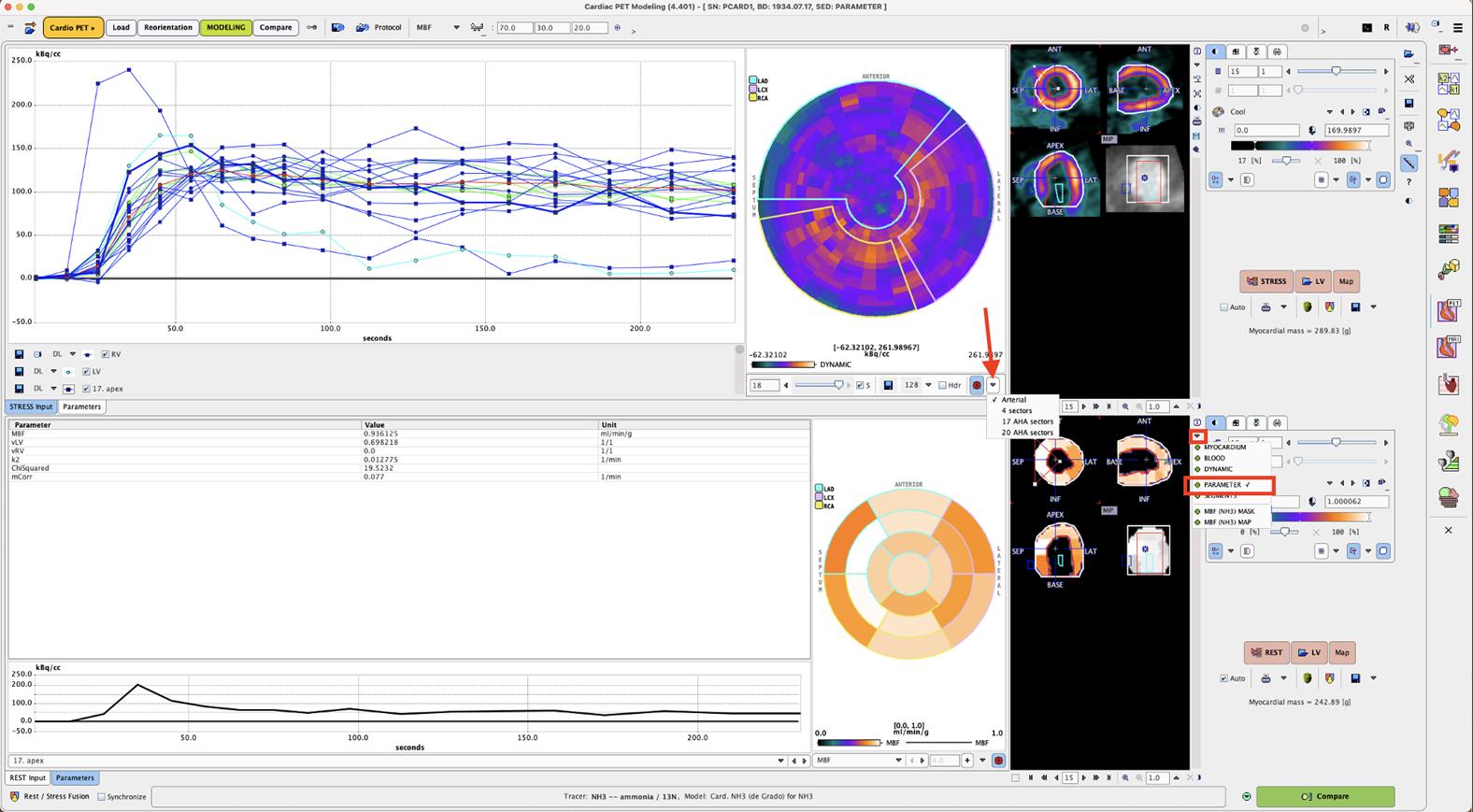Select the REST Input tab
Screen dimensions: 1473x812
(x=28, y=777)
